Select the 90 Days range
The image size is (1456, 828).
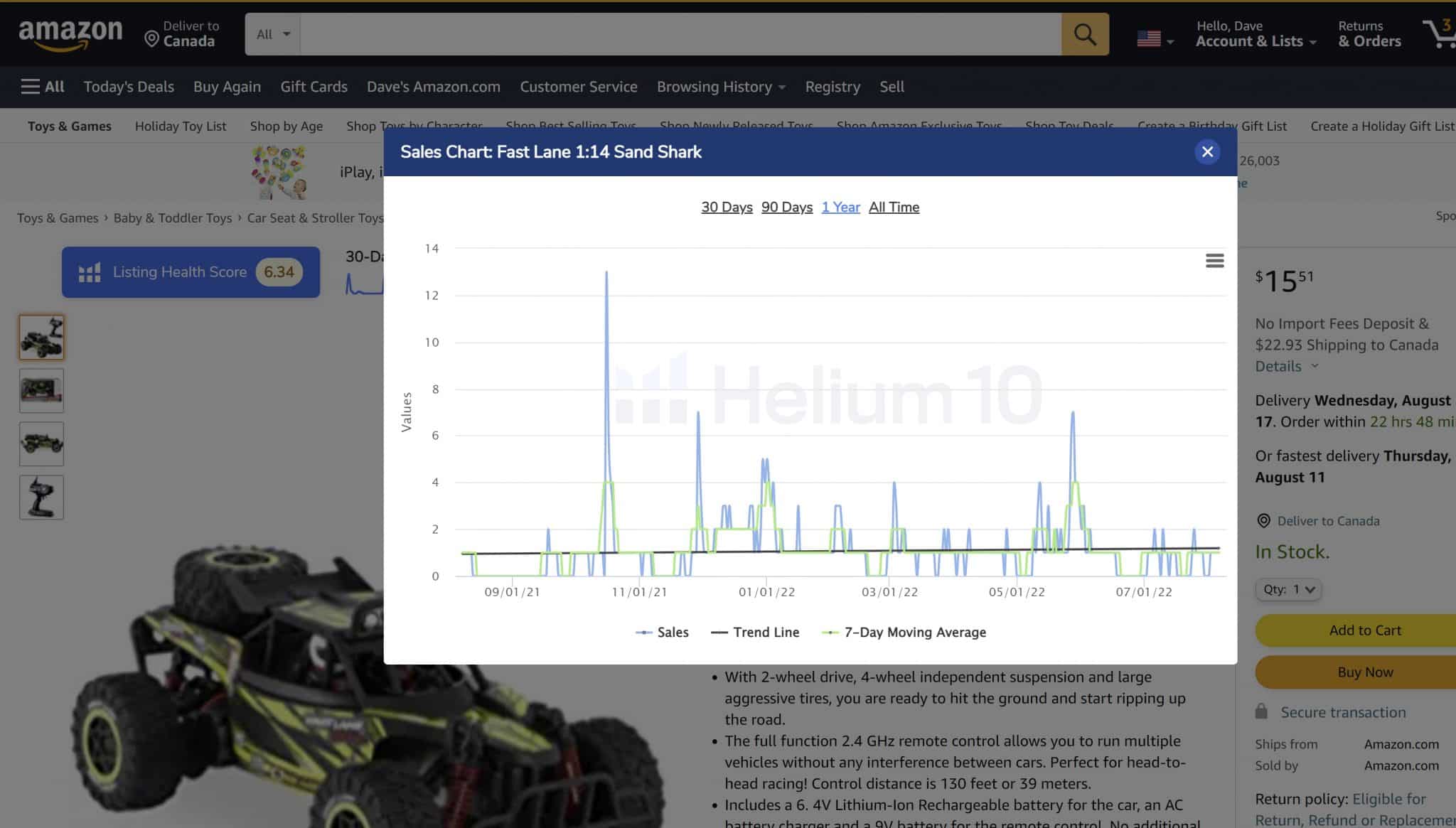787,207
